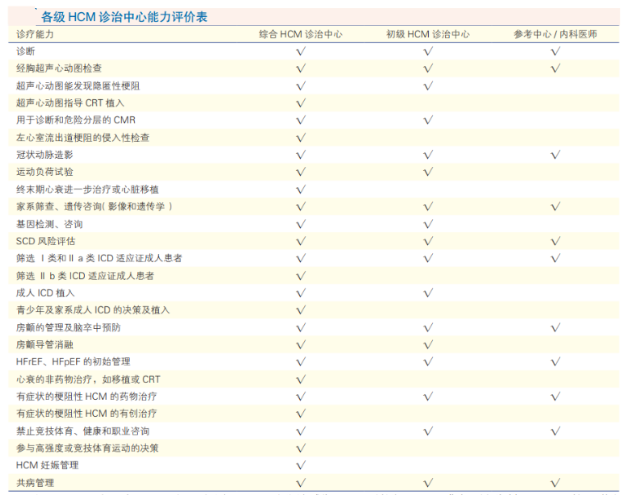Viewport: 624px width, 498px height.
Task: Select the row 家系筛查、遗传咨询(影像和遗传学)
Action: point(314,207)
